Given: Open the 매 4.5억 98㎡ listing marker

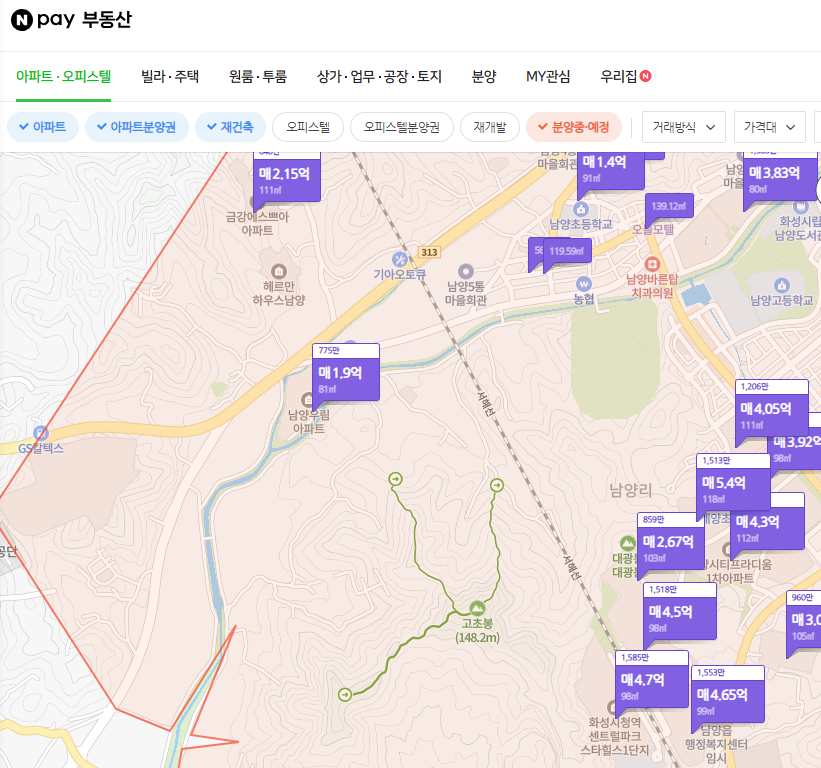Looking at the screenshot, I should pyautogui.click(x=680, y=611).
